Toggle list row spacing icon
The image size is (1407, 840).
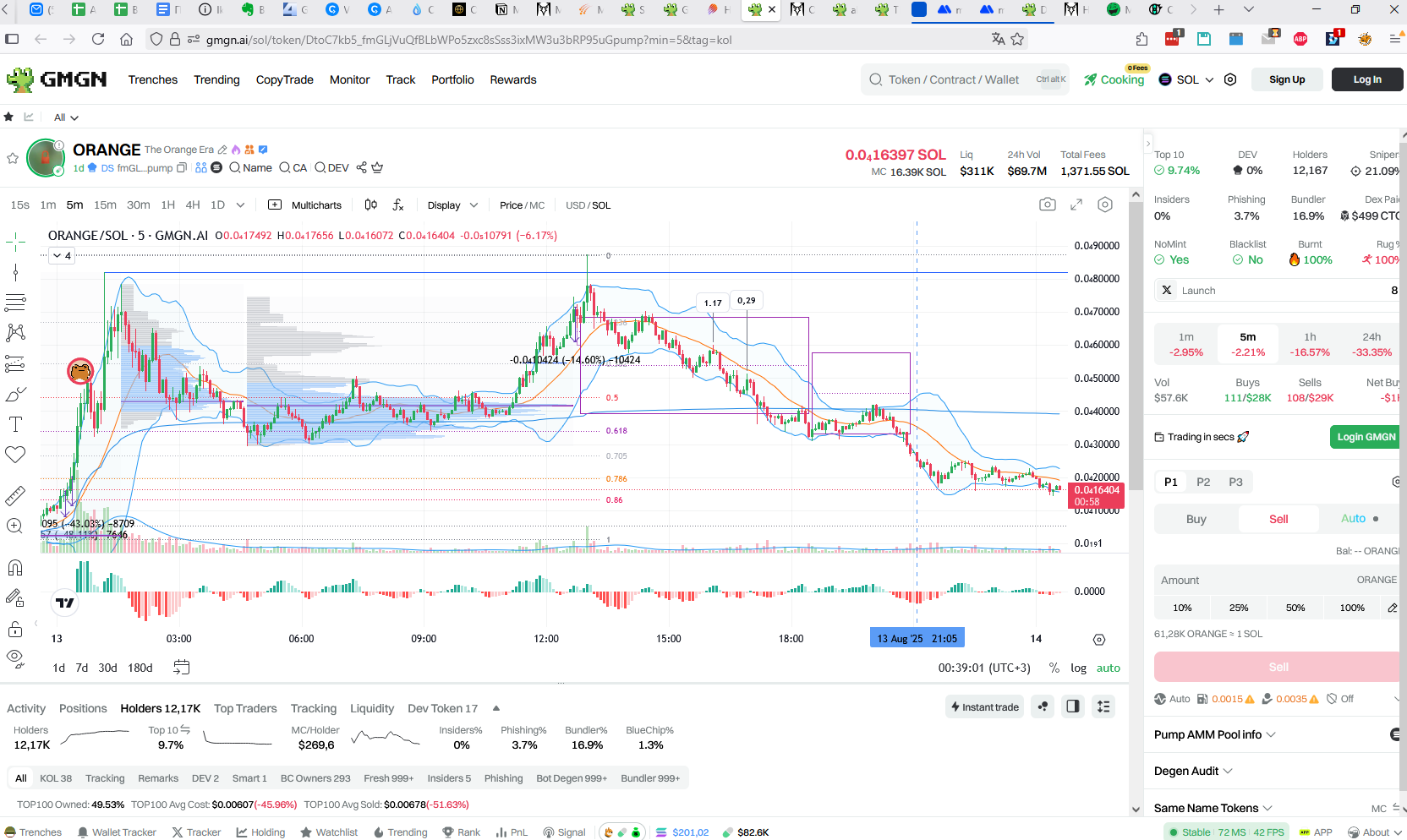[x=1103, y=706]
